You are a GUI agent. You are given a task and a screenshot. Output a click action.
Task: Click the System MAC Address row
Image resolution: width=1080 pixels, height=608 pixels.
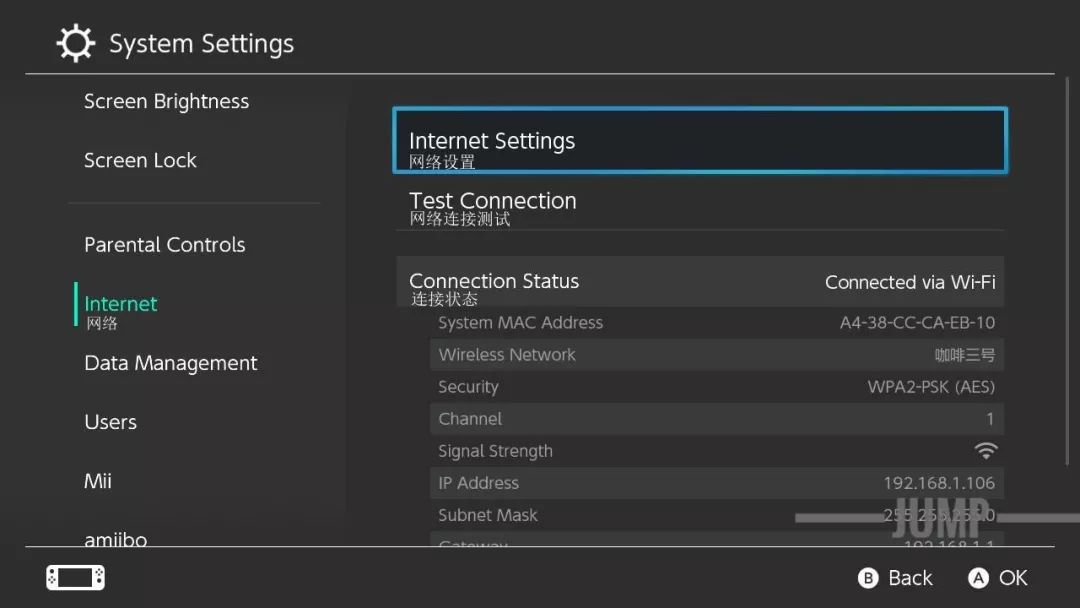[716, 323]
